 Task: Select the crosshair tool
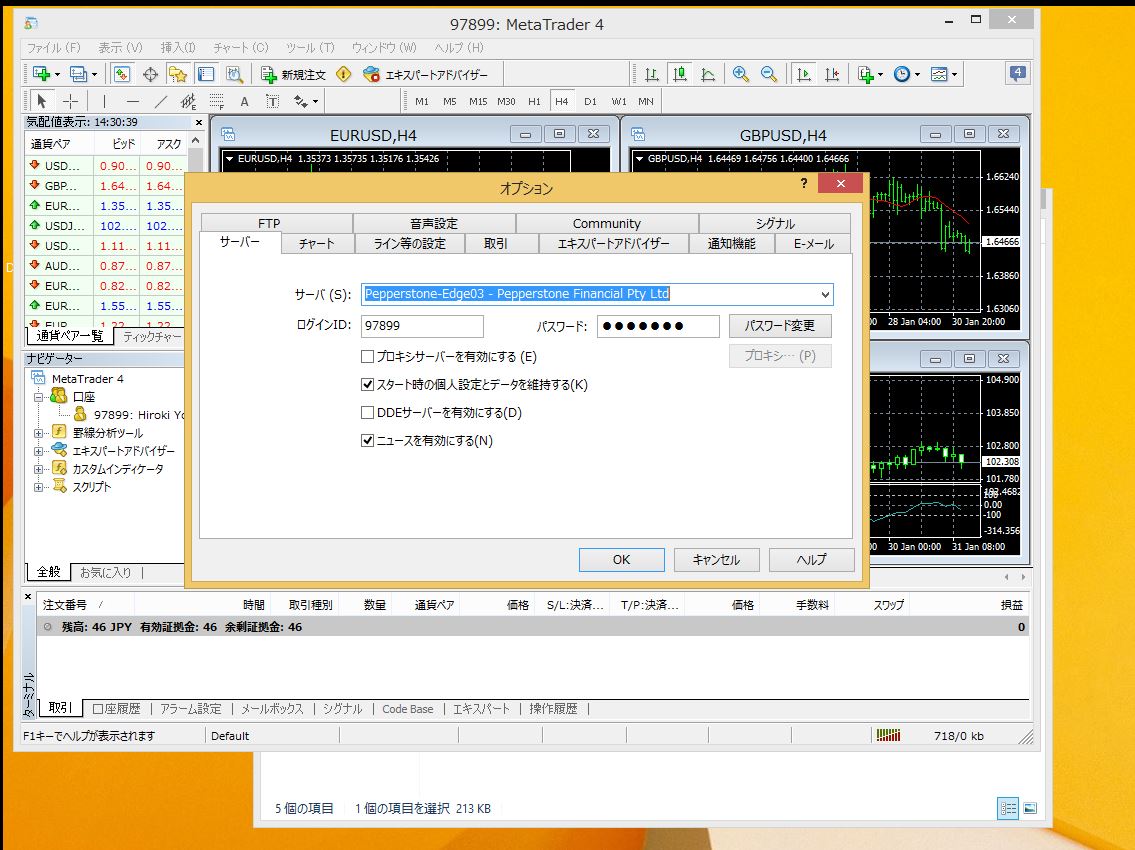point(70,101)
